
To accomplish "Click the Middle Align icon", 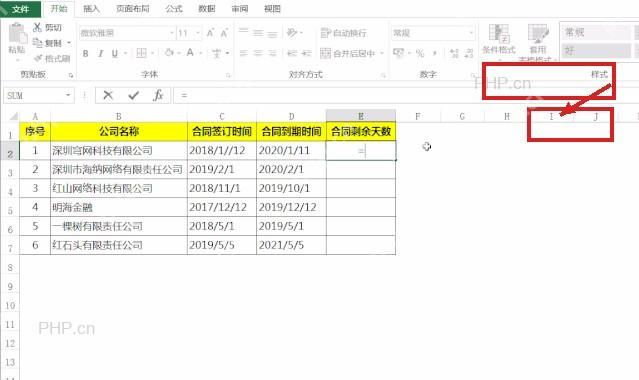I will click(x=258, y=33).
